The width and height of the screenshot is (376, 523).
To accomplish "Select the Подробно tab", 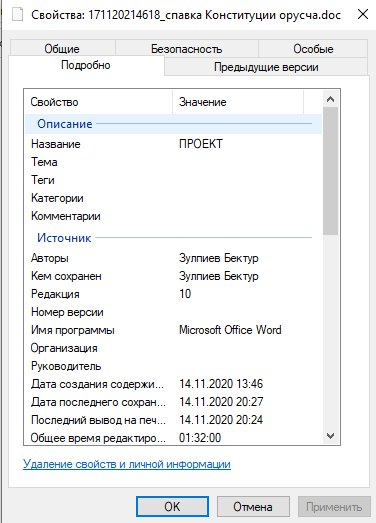I will tap(86, 65).
